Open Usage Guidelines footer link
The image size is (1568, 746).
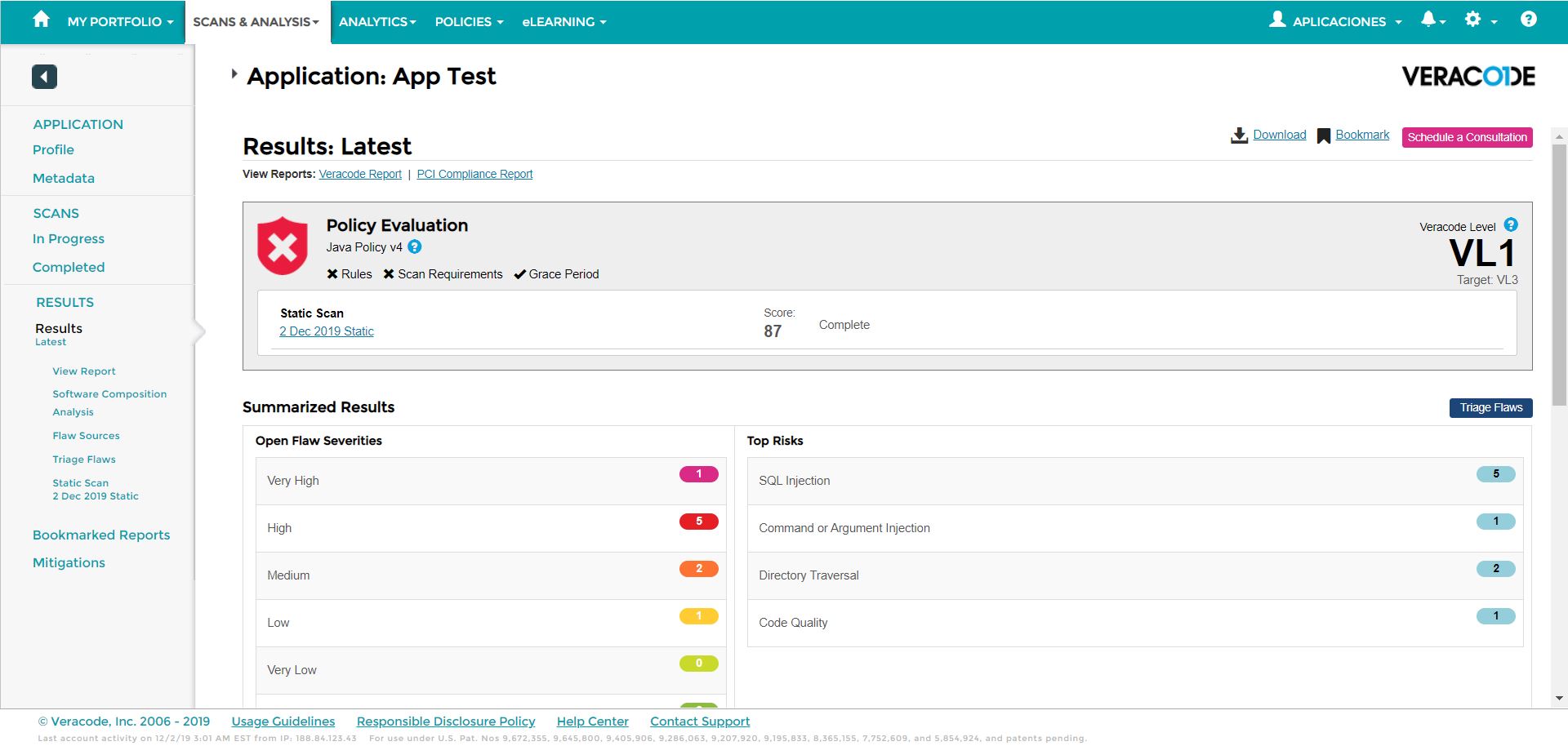coord(283,722)
